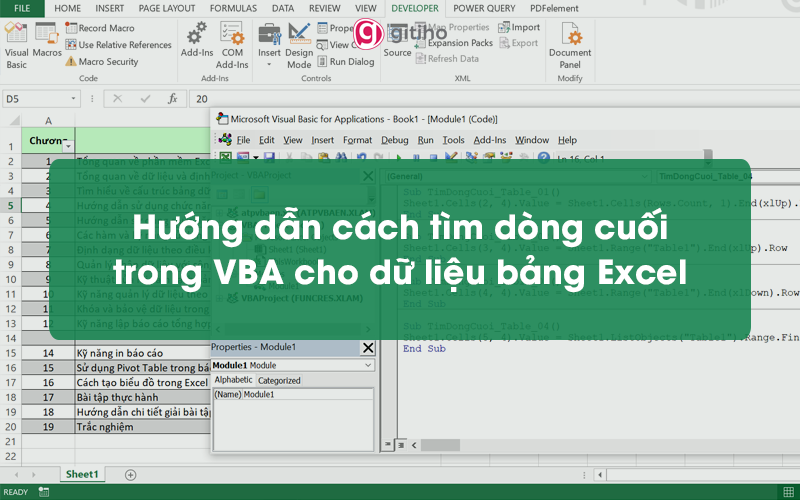The height and width of the screenshot is (500, 800).
Task: Toggle Use Relative References
Action: pos(118,45)
